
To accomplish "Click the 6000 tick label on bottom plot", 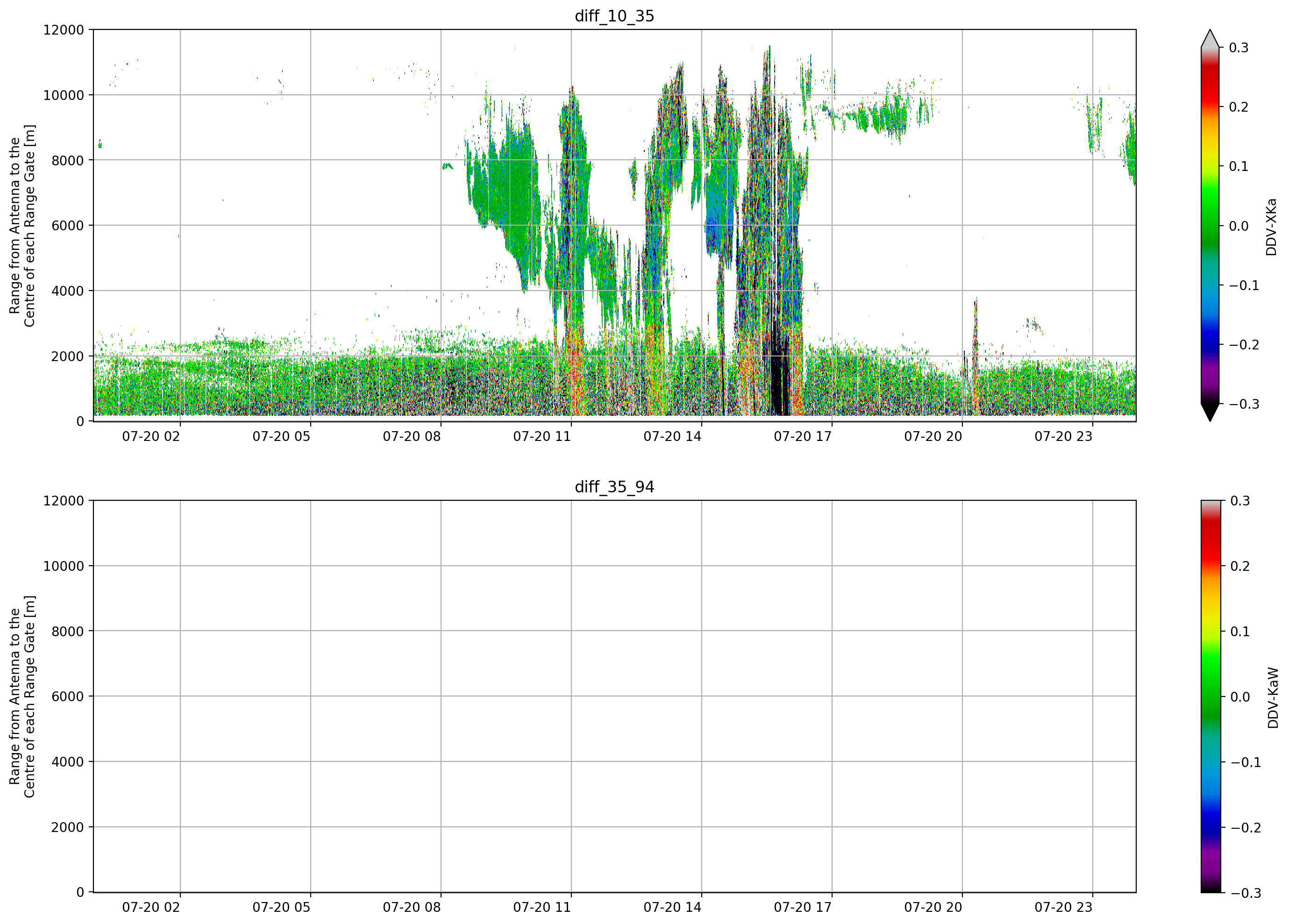I will (x=68, y=697).
